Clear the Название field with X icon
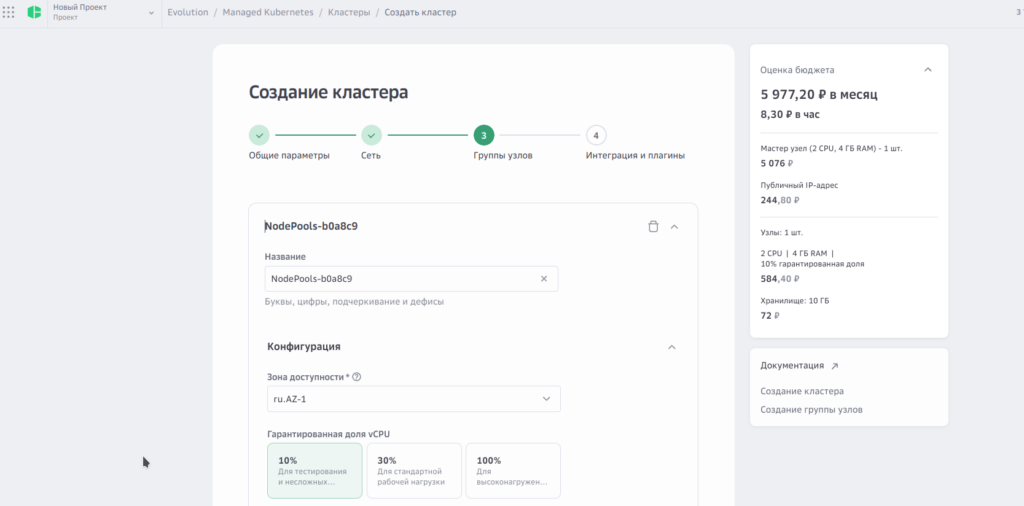The width and height of the screenshot is (1024, 506). click(544, 279)
